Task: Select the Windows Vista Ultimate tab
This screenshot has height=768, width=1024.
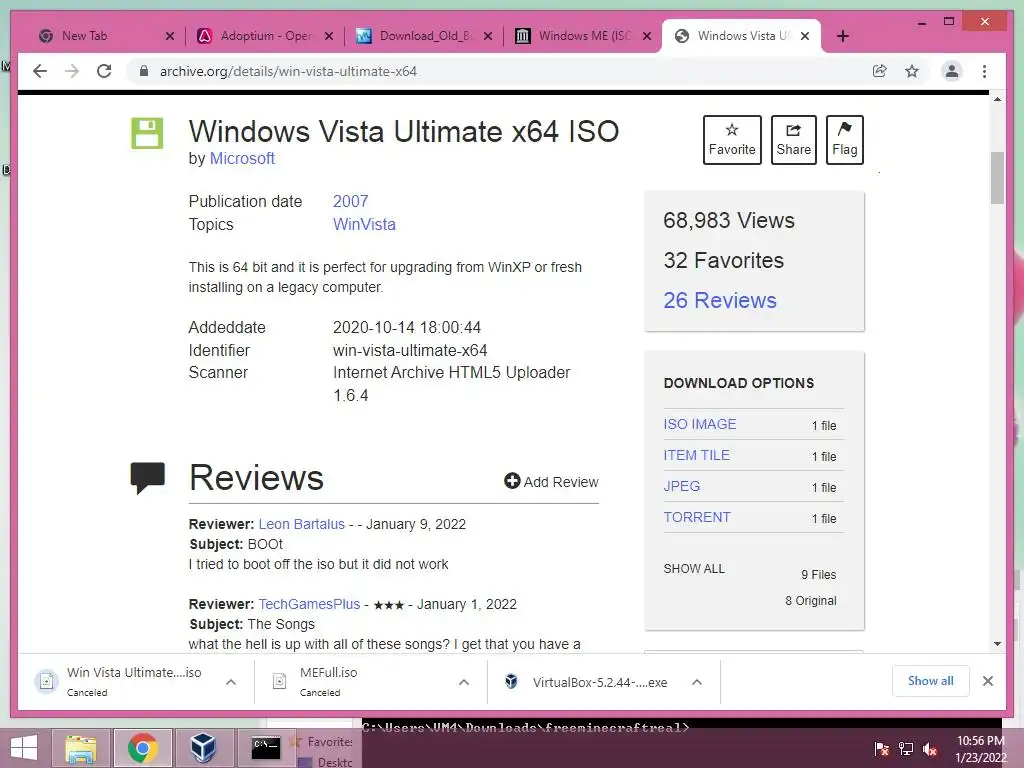Action: tap(743, 36)
